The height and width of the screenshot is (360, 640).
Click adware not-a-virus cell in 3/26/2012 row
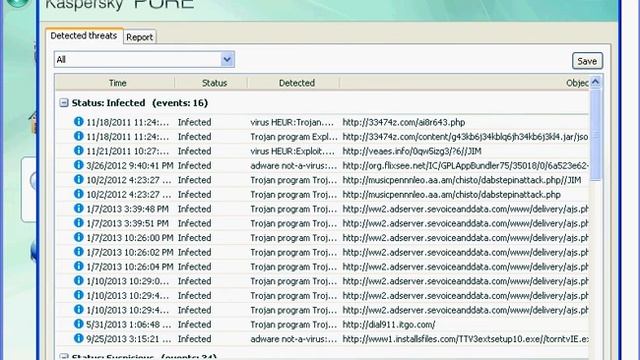[x=294, y=166]
